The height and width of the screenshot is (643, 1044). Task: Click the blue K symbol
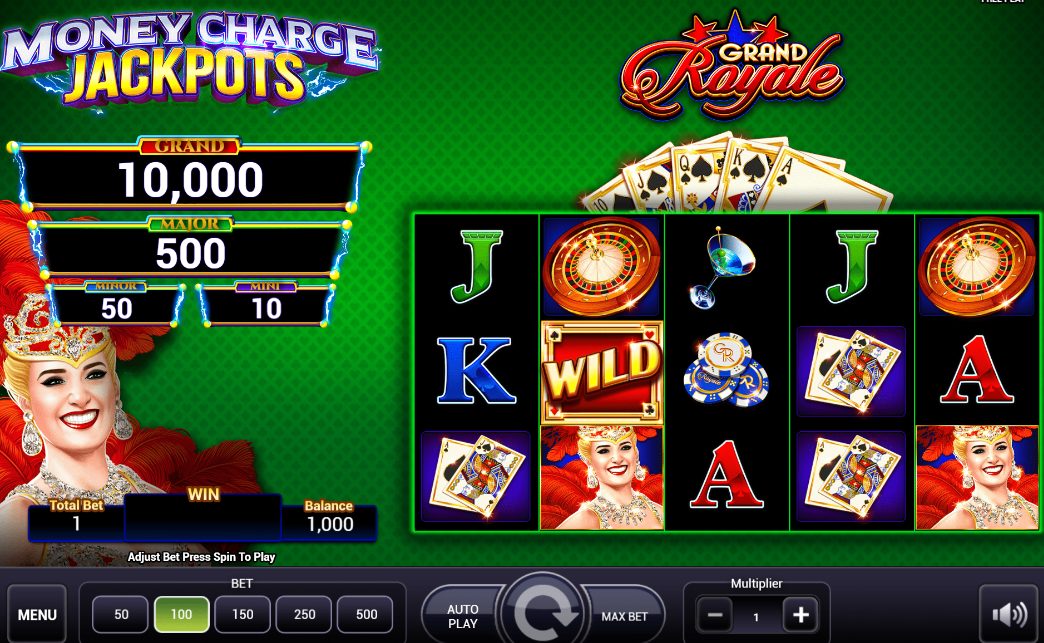pyautogui.click(x=476, y=371)
